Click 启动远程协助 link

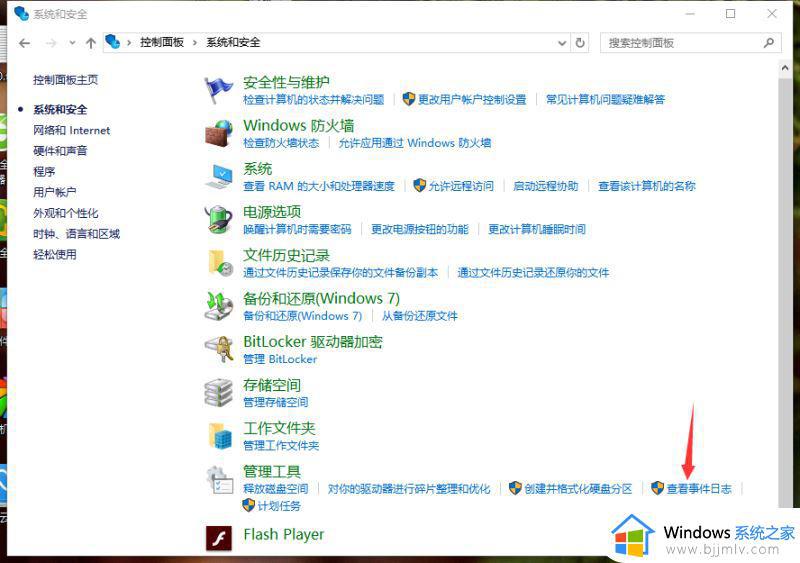545,186
